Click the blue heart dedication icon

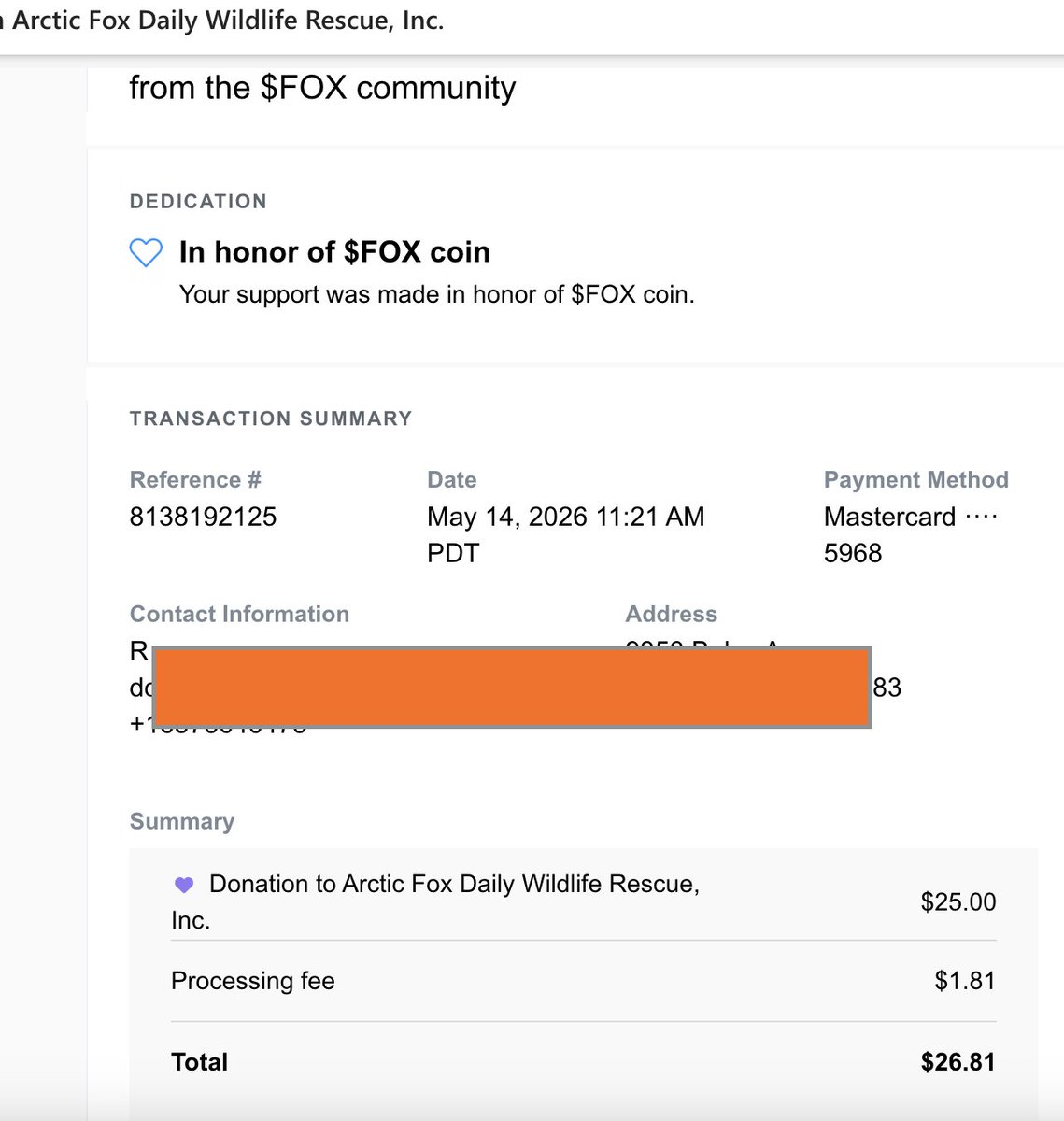(146, 252)
